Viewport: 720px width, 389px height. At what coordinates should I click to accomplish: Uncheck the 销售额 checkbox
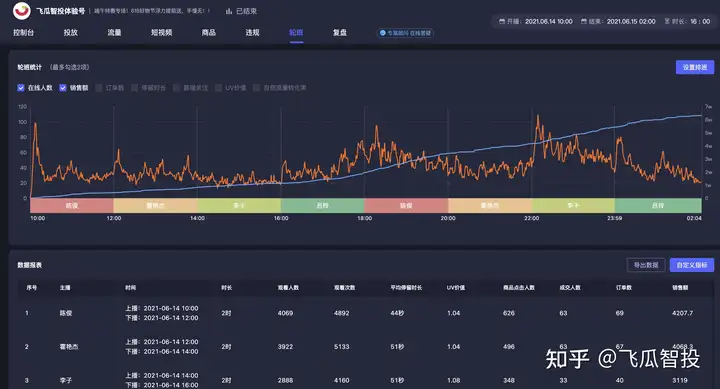click(x=63, y=88)
